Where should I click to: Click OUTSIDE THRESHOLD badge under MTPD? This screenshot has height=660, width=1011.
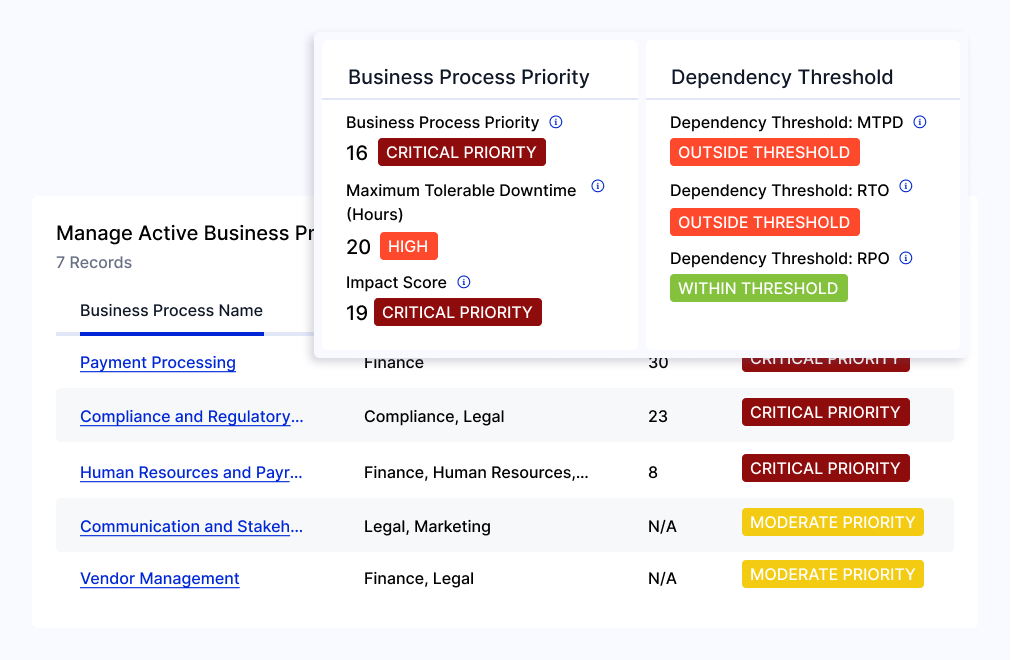(765, 152)
